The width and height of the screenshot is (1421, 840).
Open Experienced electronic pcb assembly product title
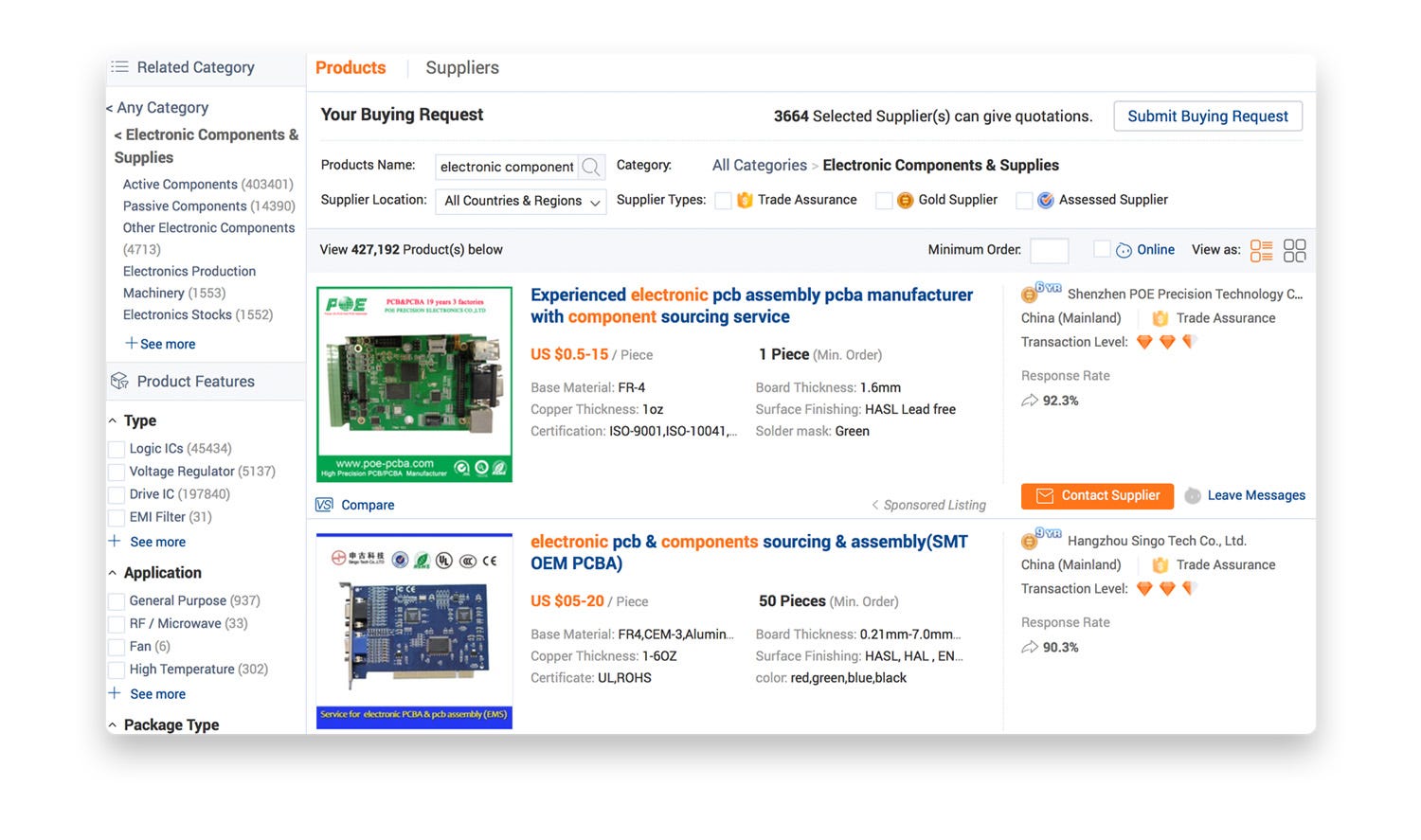(x=752, y=306)
